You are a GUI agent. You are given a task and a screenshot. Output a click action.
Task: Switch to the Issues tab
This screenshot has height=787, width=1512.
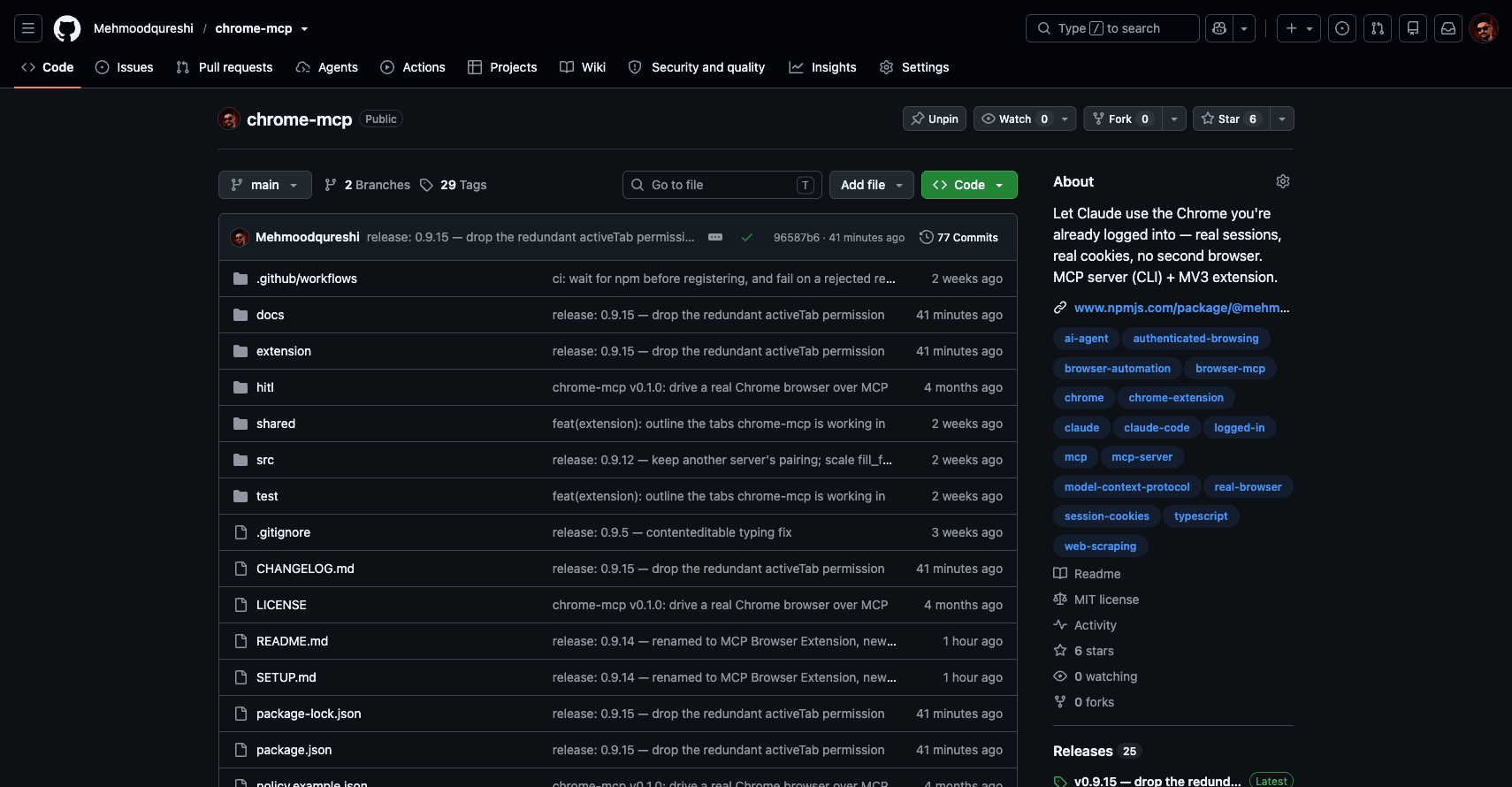125,67
